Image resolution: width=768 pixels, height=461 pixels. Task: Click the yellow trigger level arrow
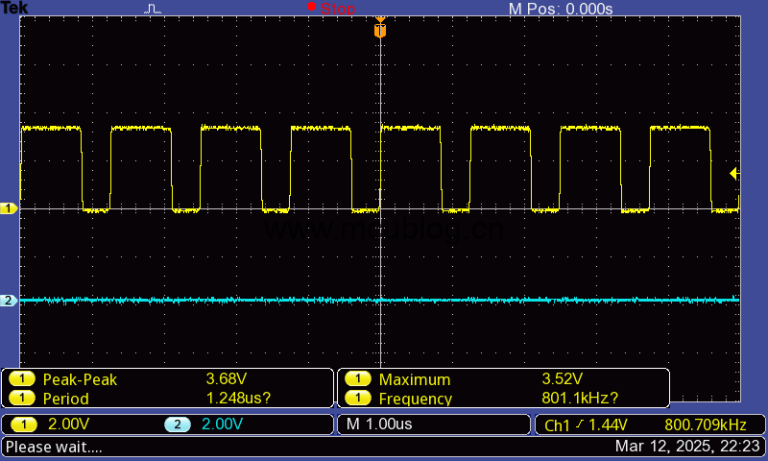coord(734,174)
